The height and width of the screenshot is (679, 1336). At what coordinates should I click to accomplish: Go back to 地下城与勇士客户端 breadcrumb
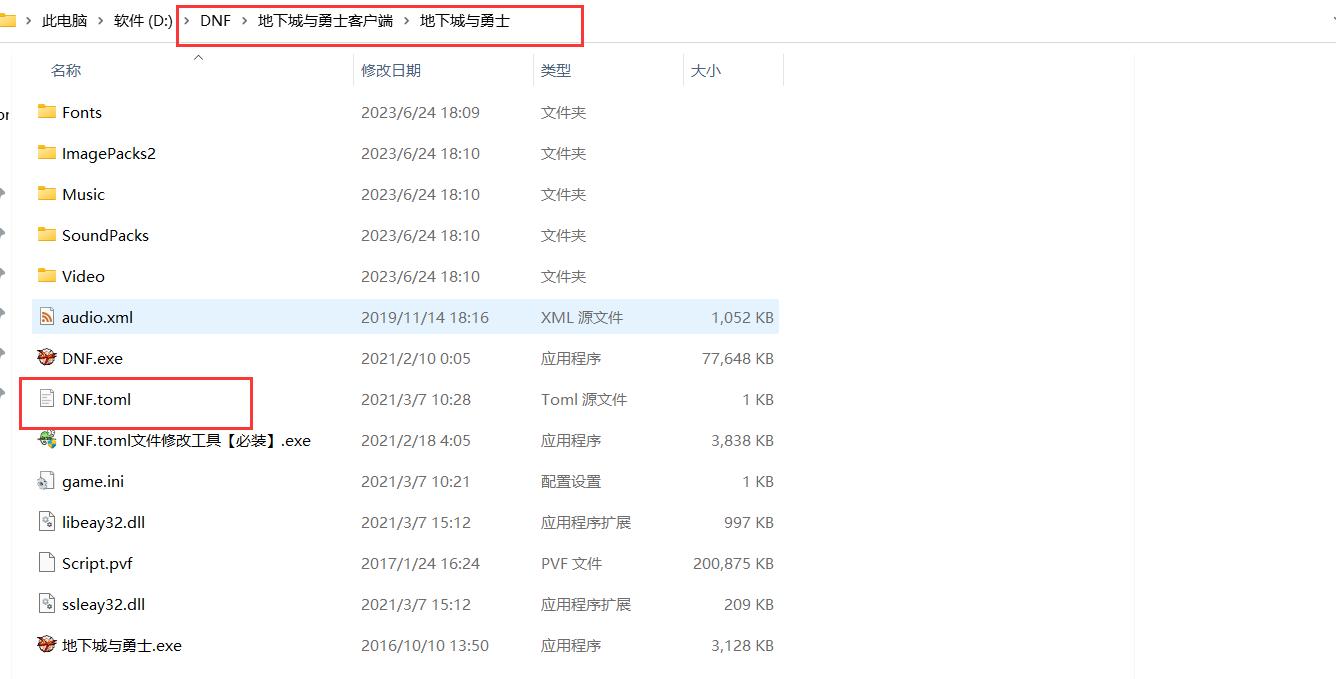[325, 19]
